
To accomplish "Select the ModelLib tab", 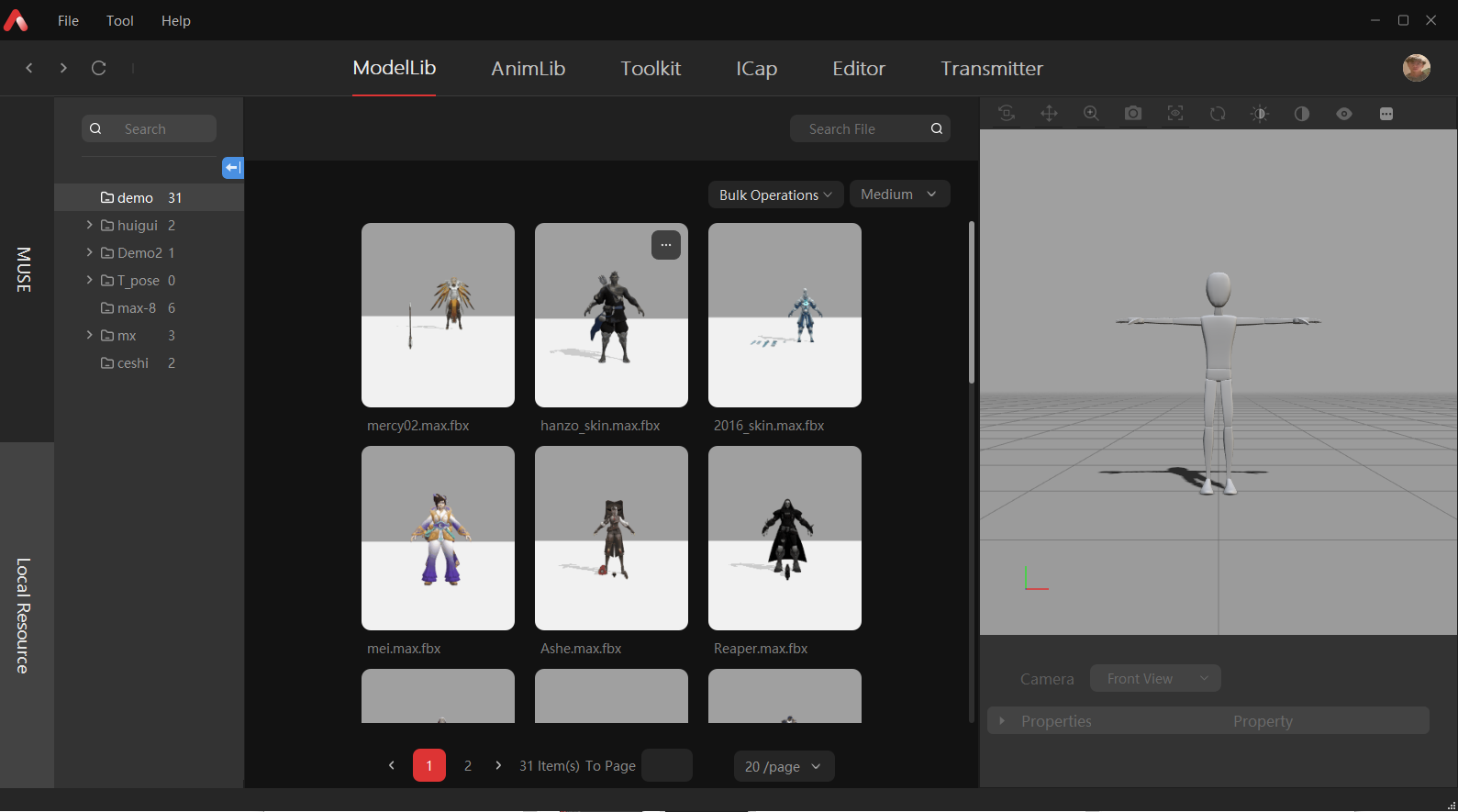I will click(395, 68).
